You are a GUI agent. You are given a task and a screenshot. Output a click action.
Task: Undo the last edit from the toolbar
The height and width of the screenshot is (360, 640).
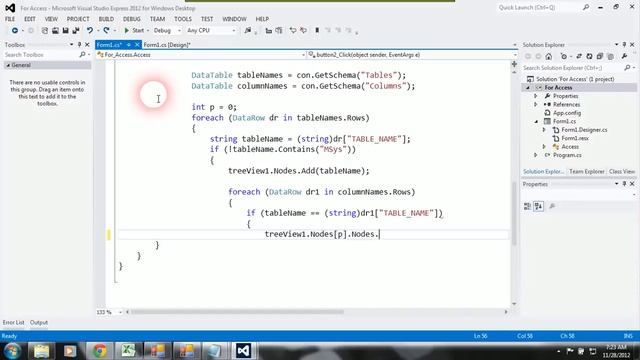point(89,31)
